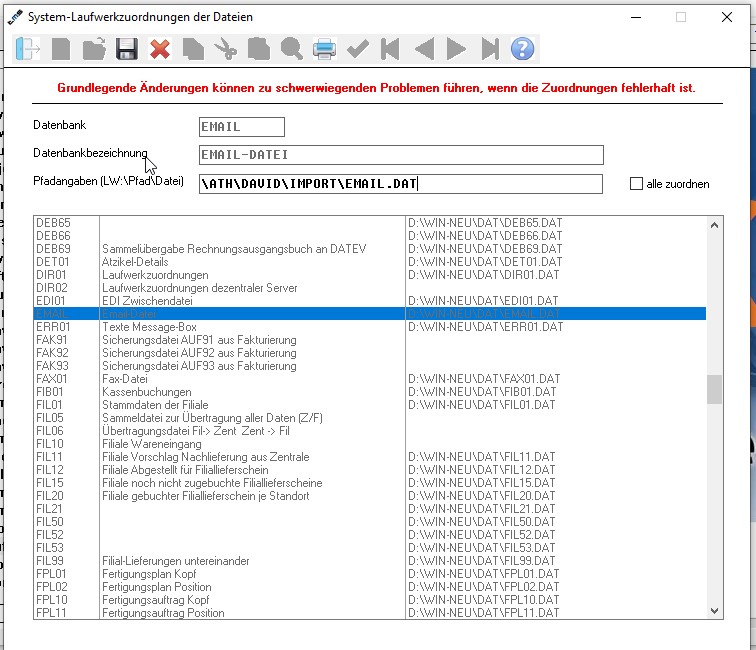Select the DEB65 row

[370, 223]
